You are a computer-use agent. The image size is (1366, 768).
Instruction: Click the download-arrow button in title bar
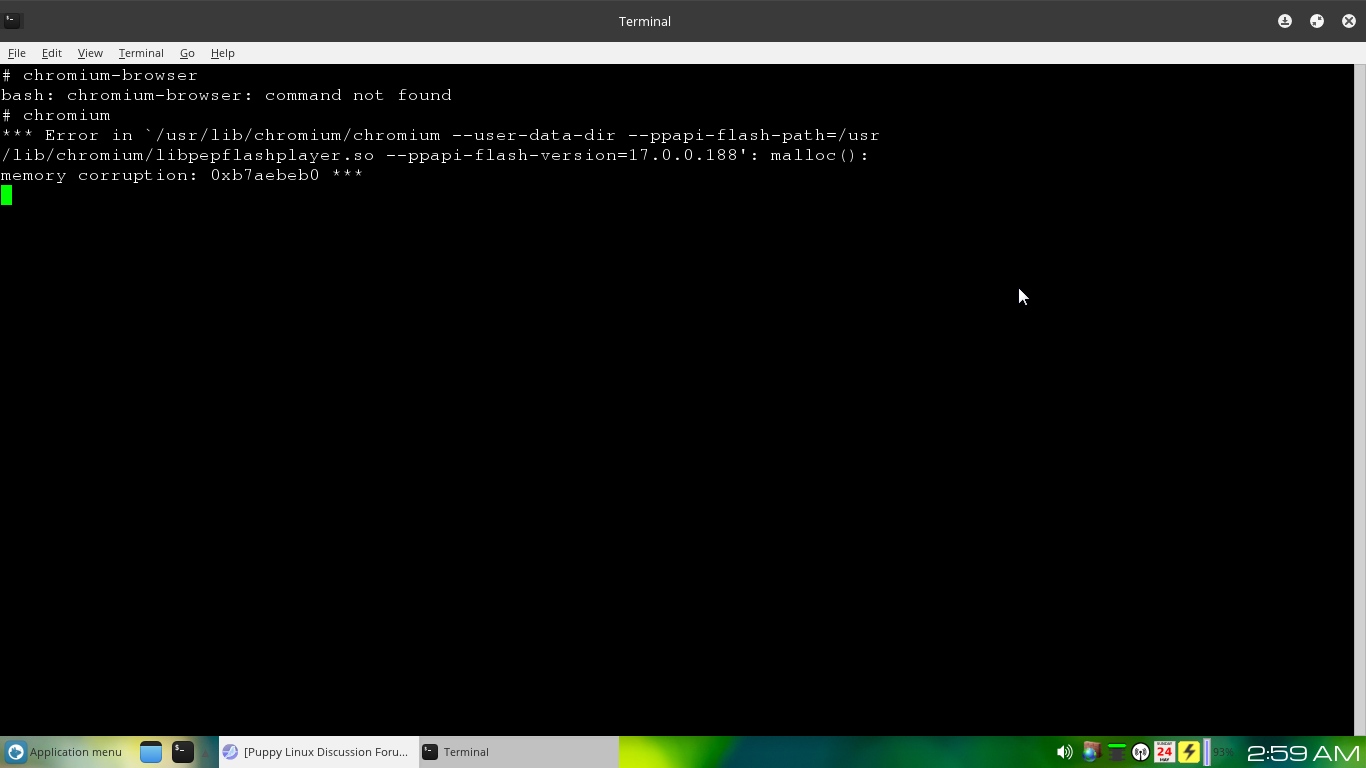click(1285, 21)
